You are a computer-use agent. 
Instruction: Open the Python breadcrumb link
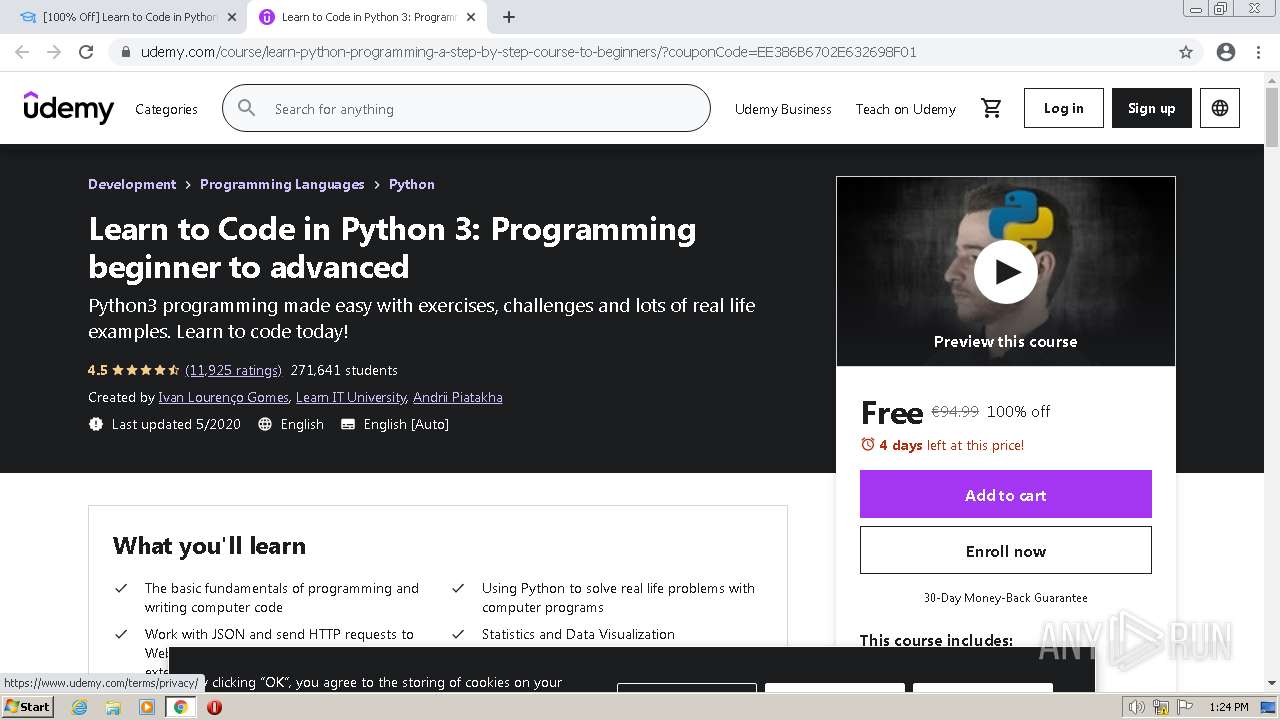412,184
